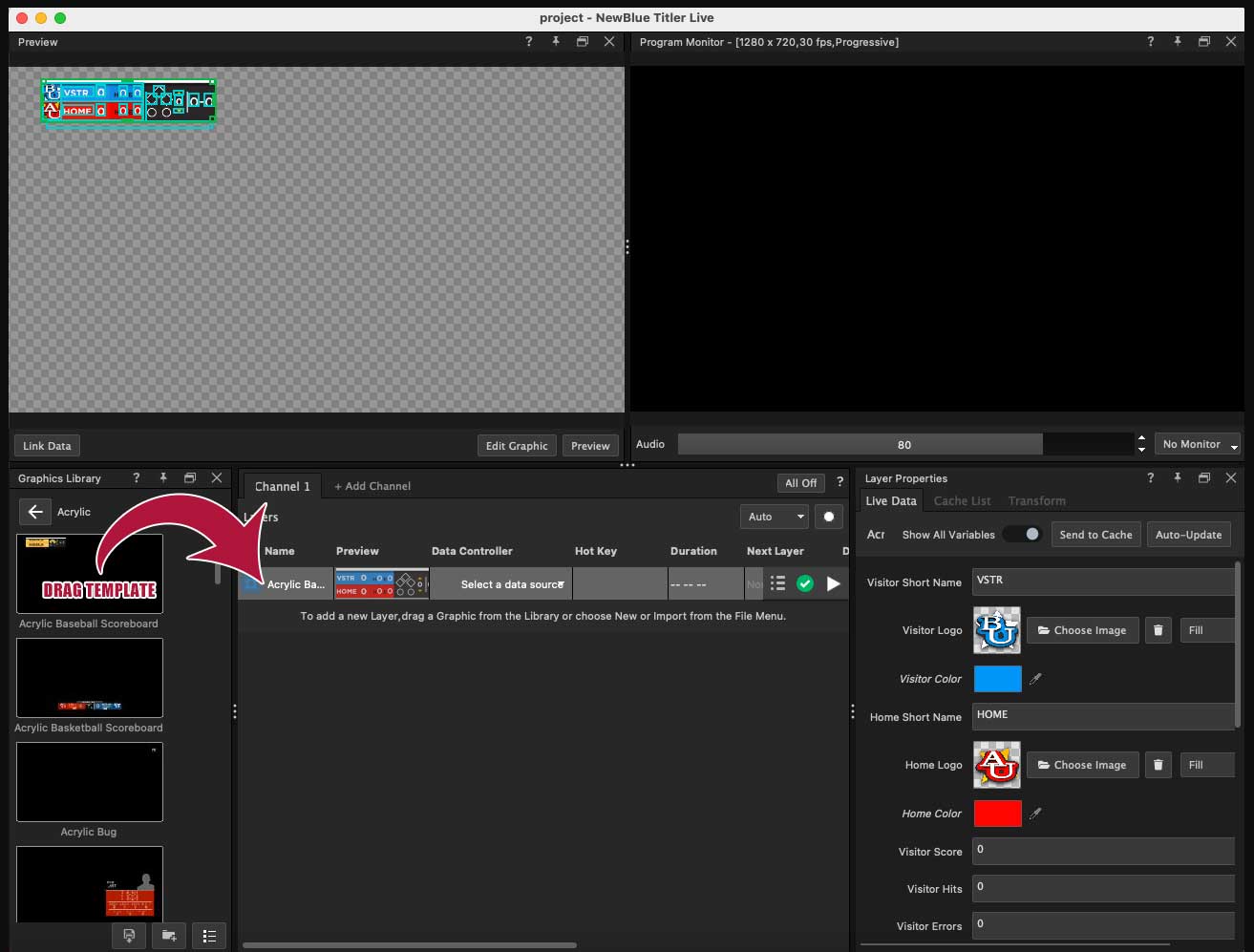Decrease audio level with down stepper
This screenshot has height=952, width=1254.
(x=1141, y=449)
